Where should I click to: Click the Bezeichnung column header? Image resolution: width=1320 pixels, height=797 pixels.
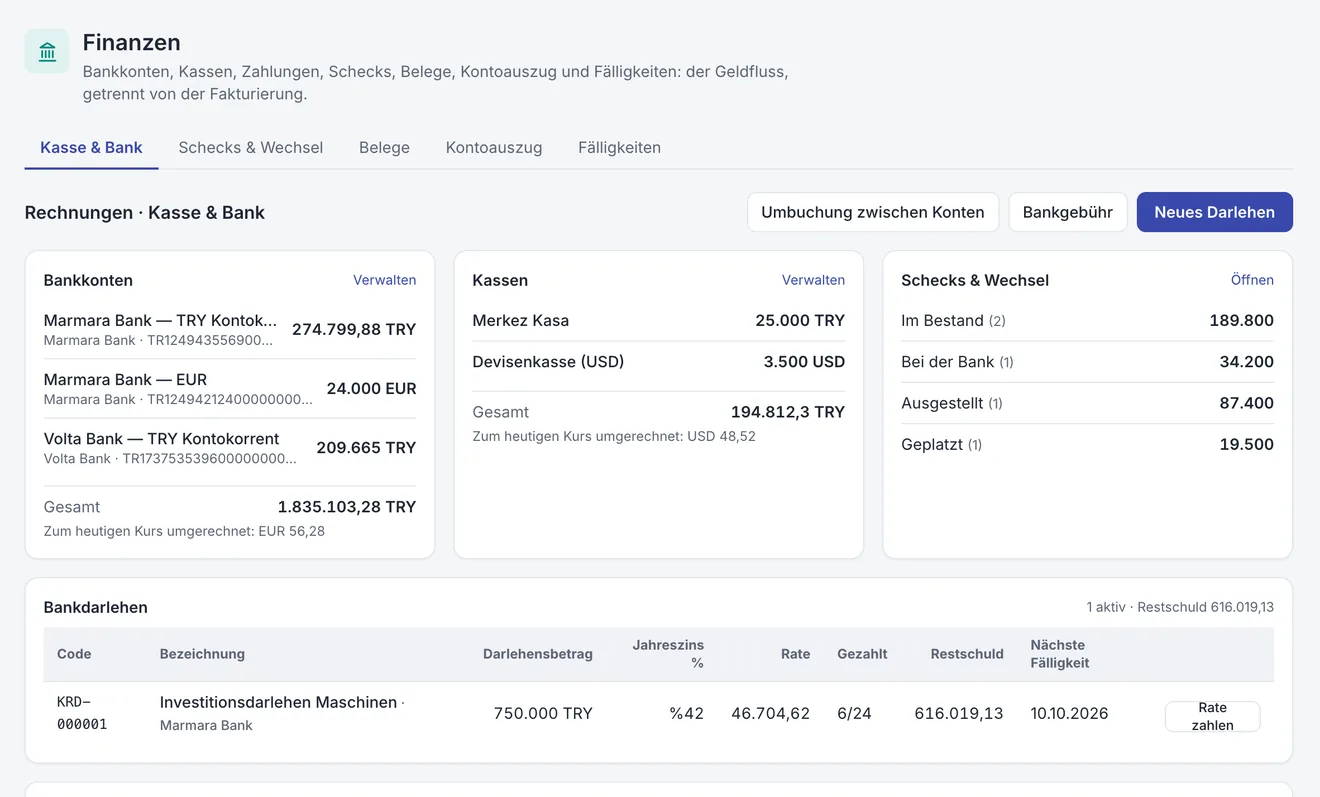tap(202, 654)
